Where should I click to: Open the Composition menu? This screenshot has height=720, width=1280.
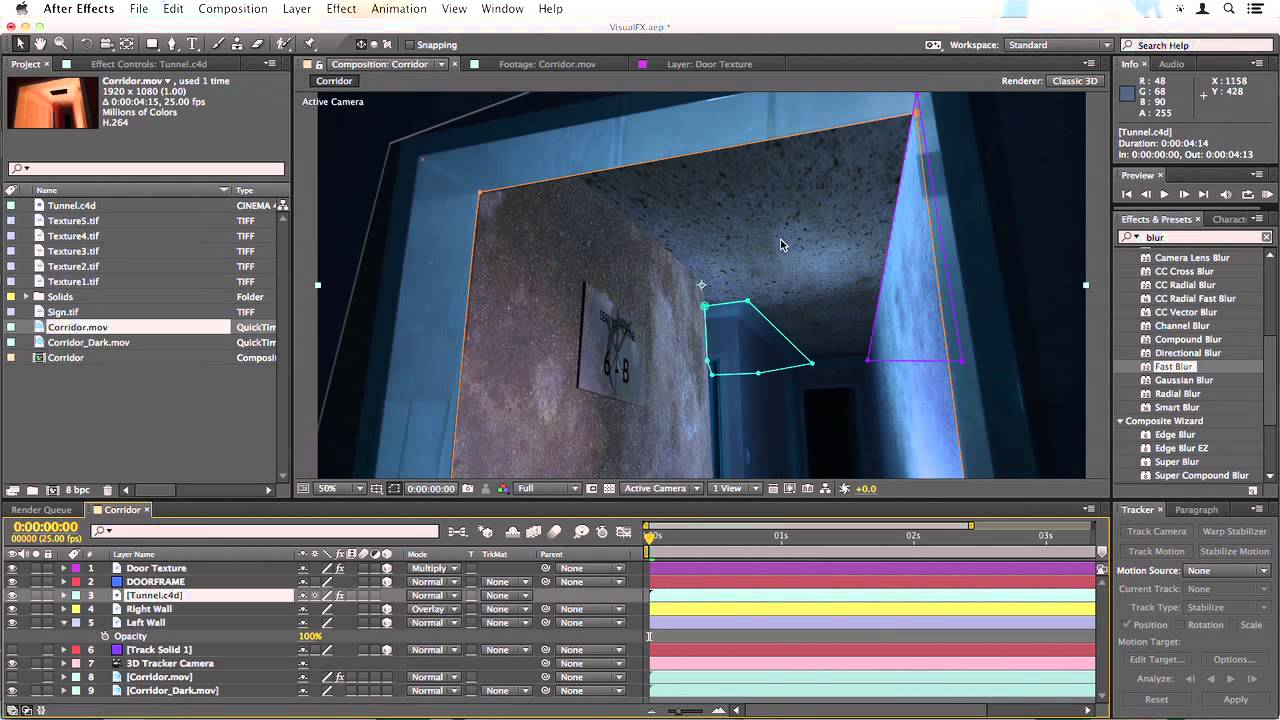pyautogui.click(x=232, y=9)
